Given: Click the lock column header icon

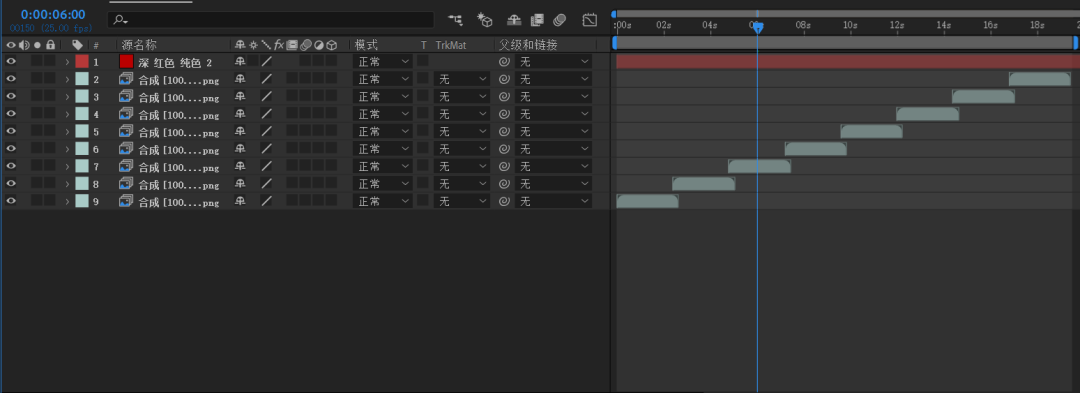Looking at the screenshot, I should [50, 45].
